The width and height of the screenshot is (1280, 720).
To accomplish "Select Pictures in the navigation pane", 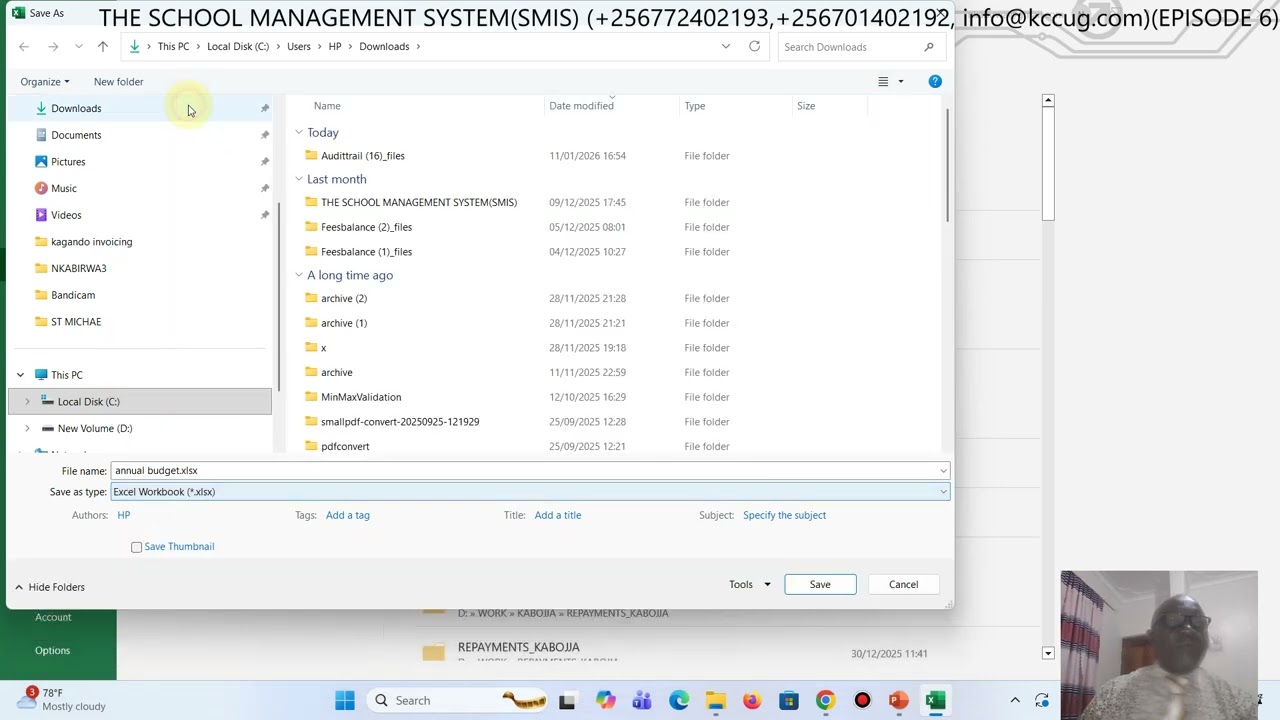I will [68, 162].
